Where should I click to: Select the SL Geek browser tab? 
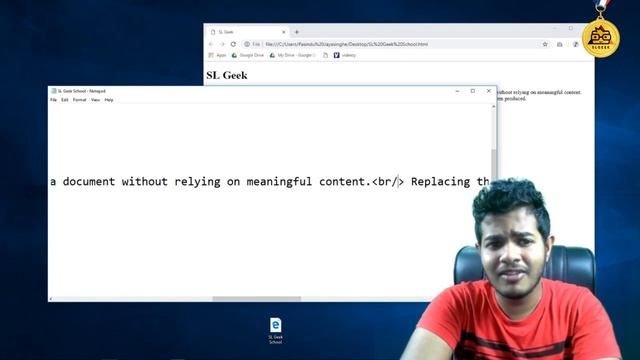(247, 32)
